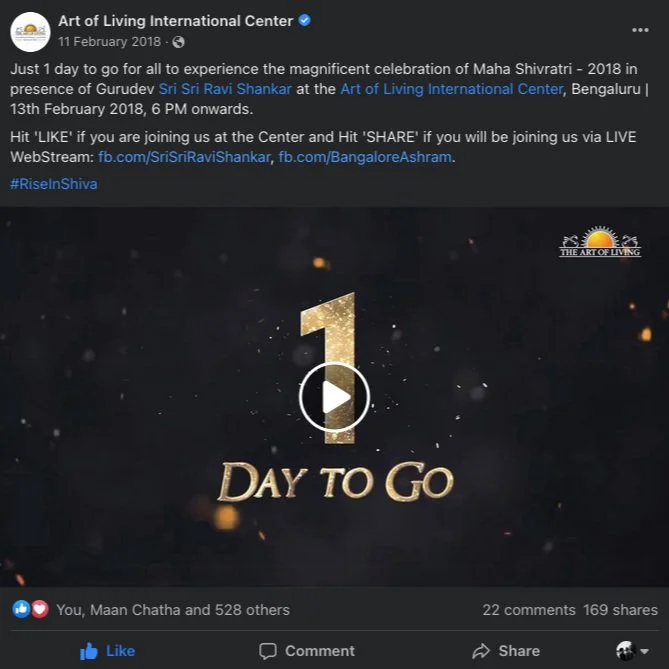This screenshot has height=669, width=669.
Task: Click the Comment button
Action: coord(307,651)
